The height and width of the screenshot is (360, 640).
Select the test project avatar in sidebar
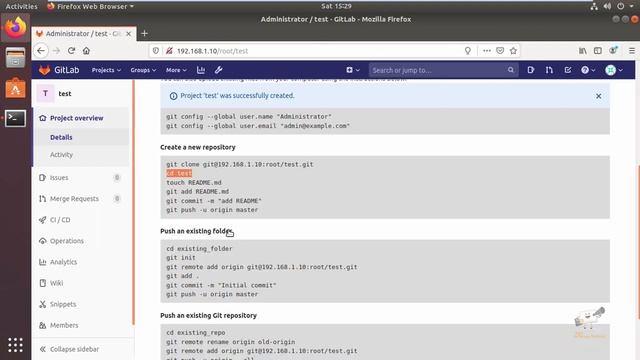[45, 93]
